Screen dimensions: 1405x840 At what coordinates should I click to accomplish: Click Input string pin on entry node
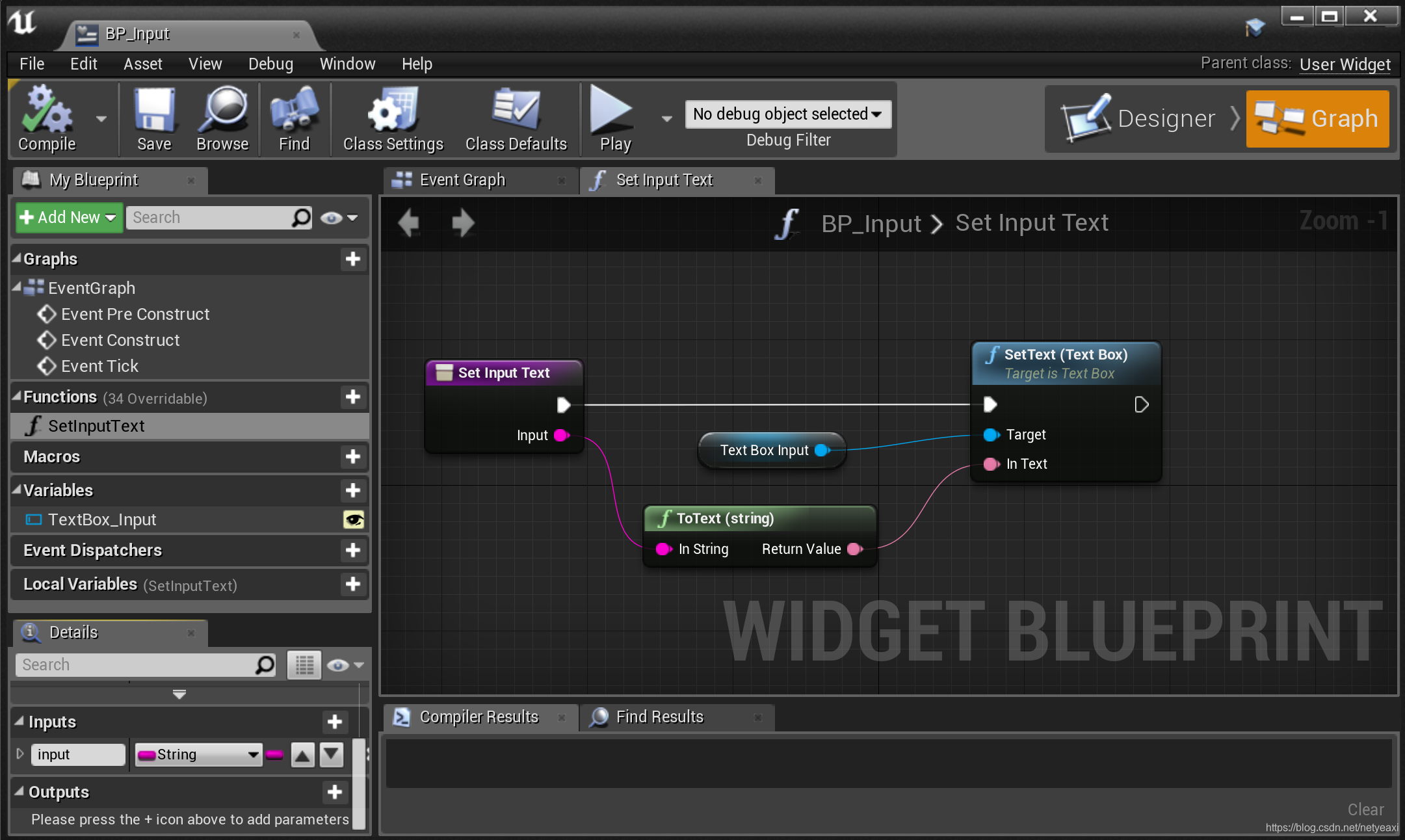tap(562, 436)
